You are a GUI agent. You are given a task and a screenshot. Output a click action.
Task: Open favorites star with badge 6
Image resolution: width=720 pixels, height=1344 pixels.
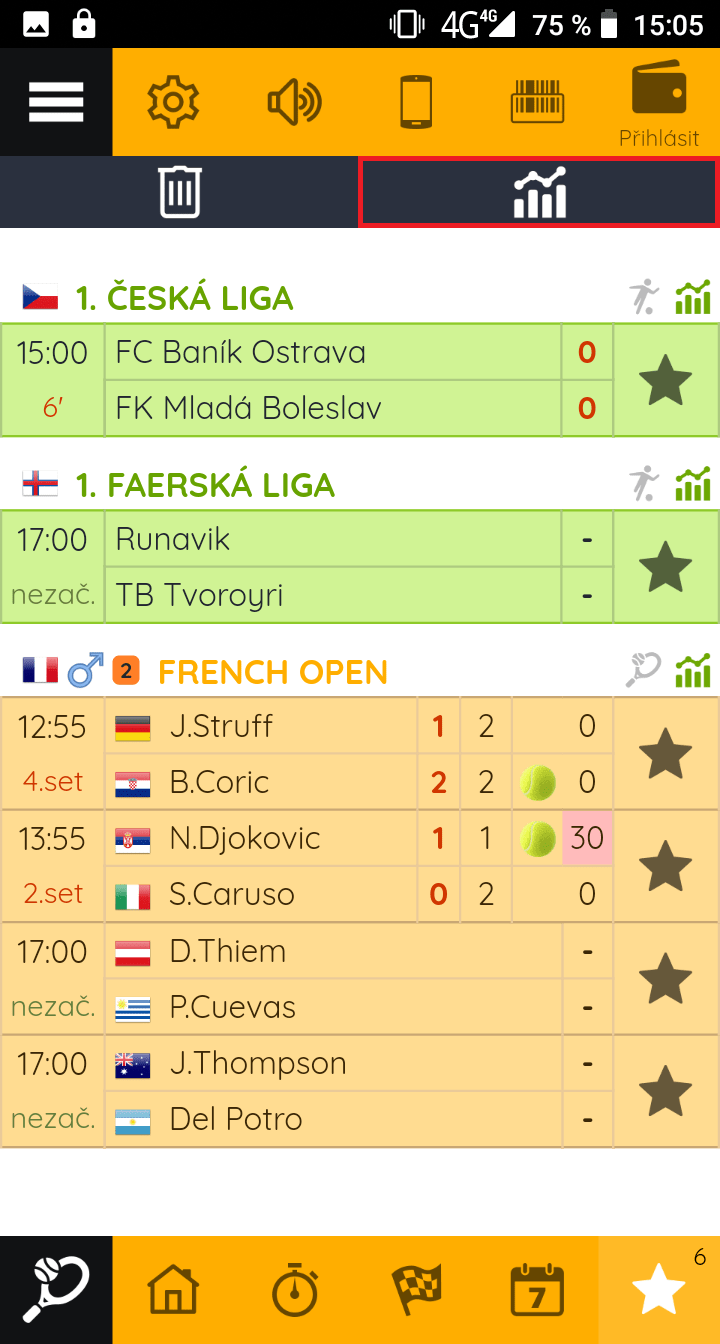click(659, 1290)
